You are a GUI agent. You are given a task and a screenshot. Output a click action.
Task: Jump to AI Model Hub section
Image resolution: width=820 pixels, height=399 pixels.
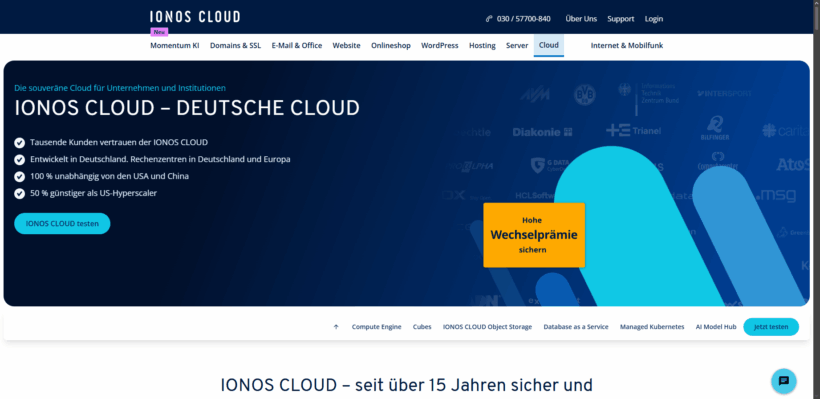tap(716, 327)
